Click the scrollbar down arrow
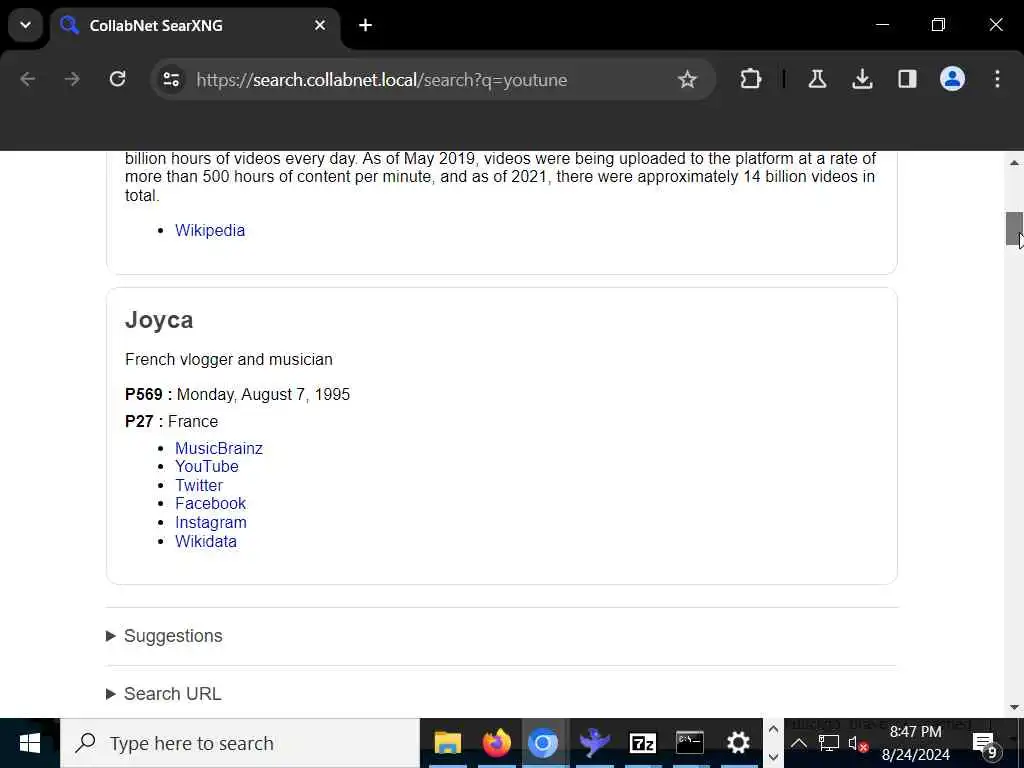 click(x=1014, y=707)
